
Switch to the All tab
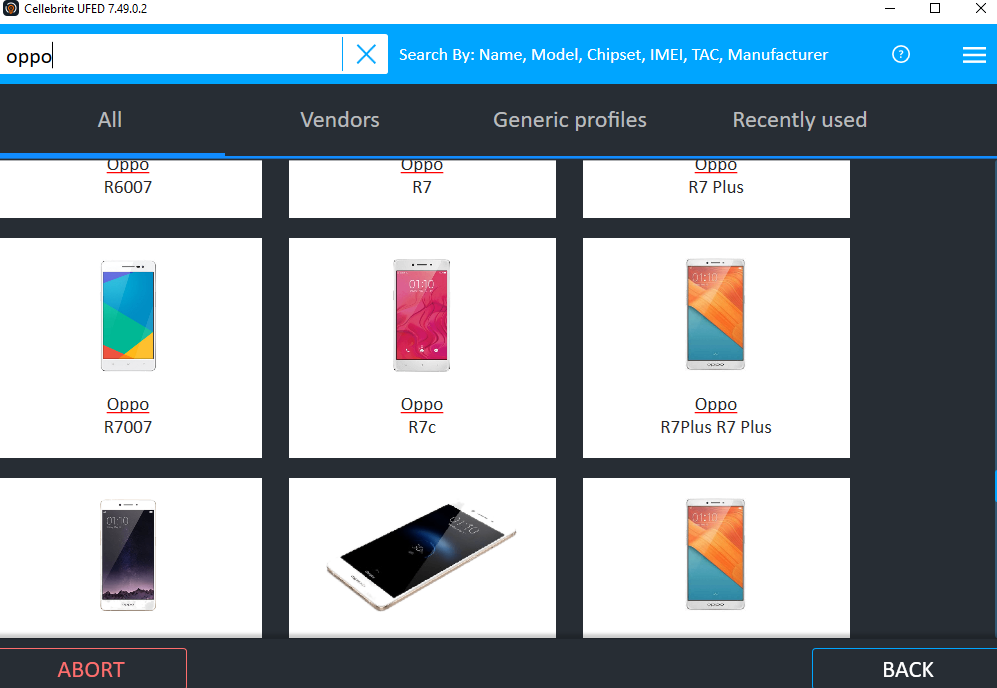tap(110, 120)
